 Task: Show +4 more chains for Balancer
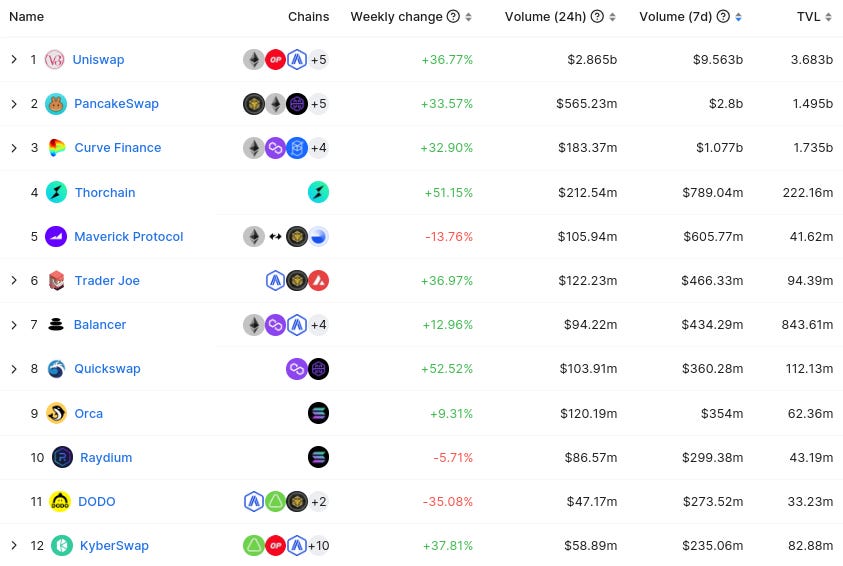(318, 325)
